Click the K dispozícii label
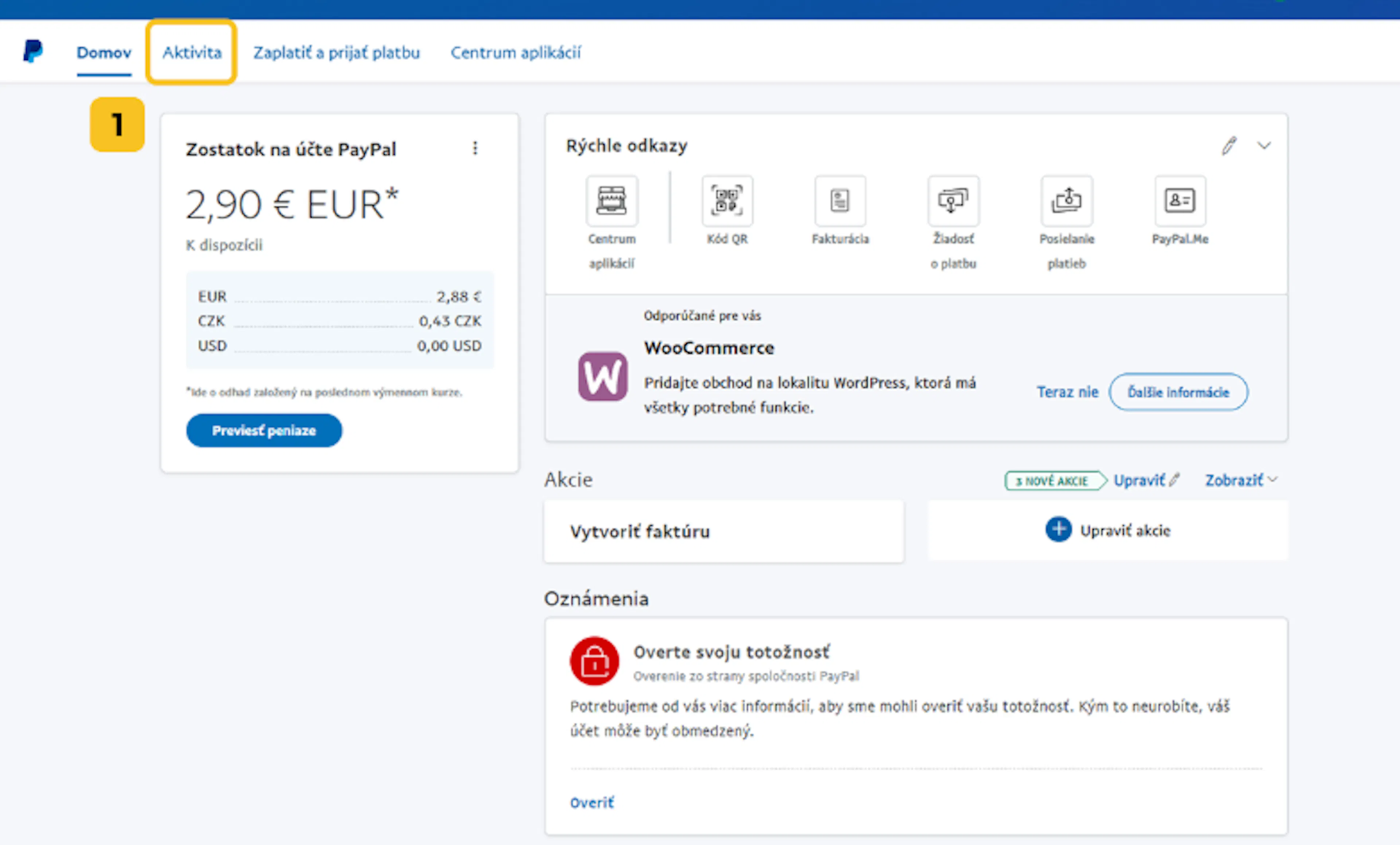 tap(224, 245)
